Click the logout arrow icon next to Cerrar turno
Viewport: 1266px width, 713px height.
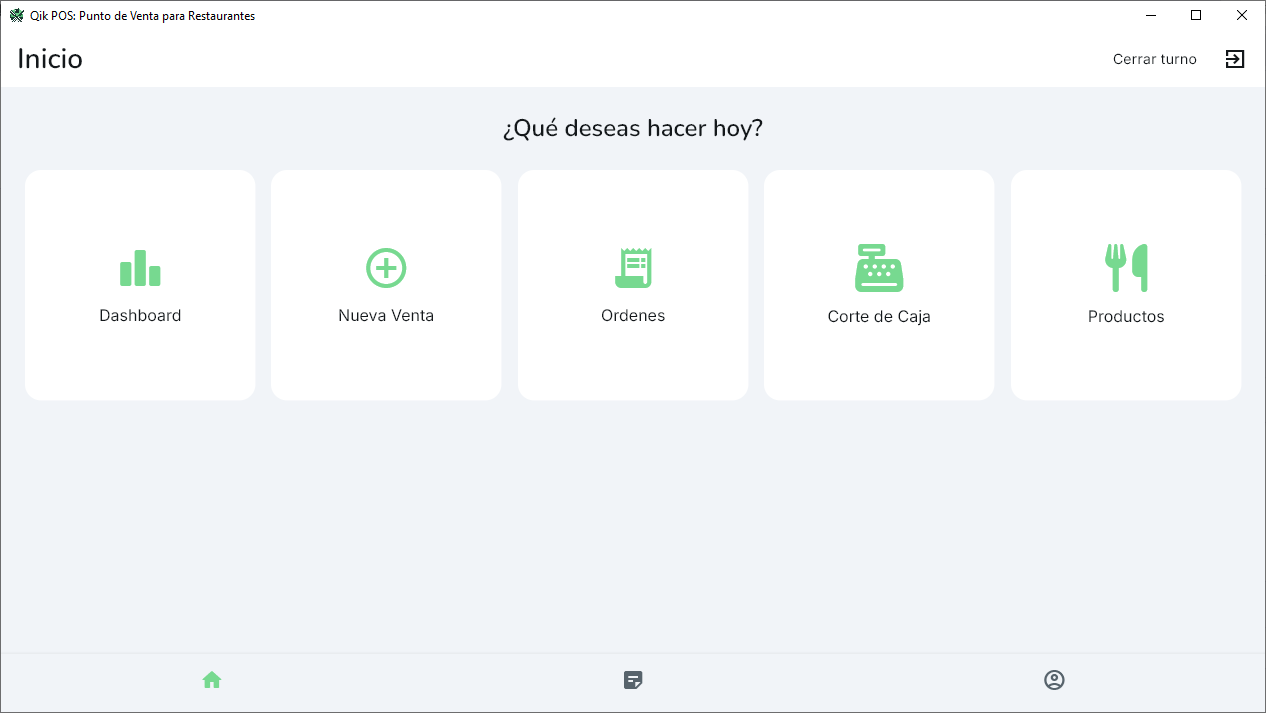pyautogui.click(x=1234, y=59)
